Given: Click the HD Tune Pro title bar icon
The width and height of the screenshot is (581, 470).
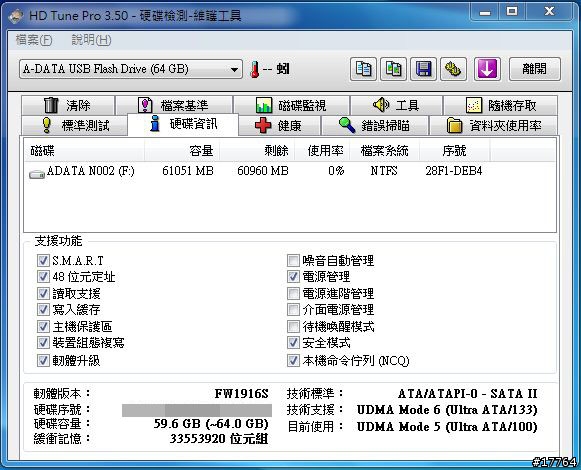Looking at the screenshot, I should click(x=16, y=16).
